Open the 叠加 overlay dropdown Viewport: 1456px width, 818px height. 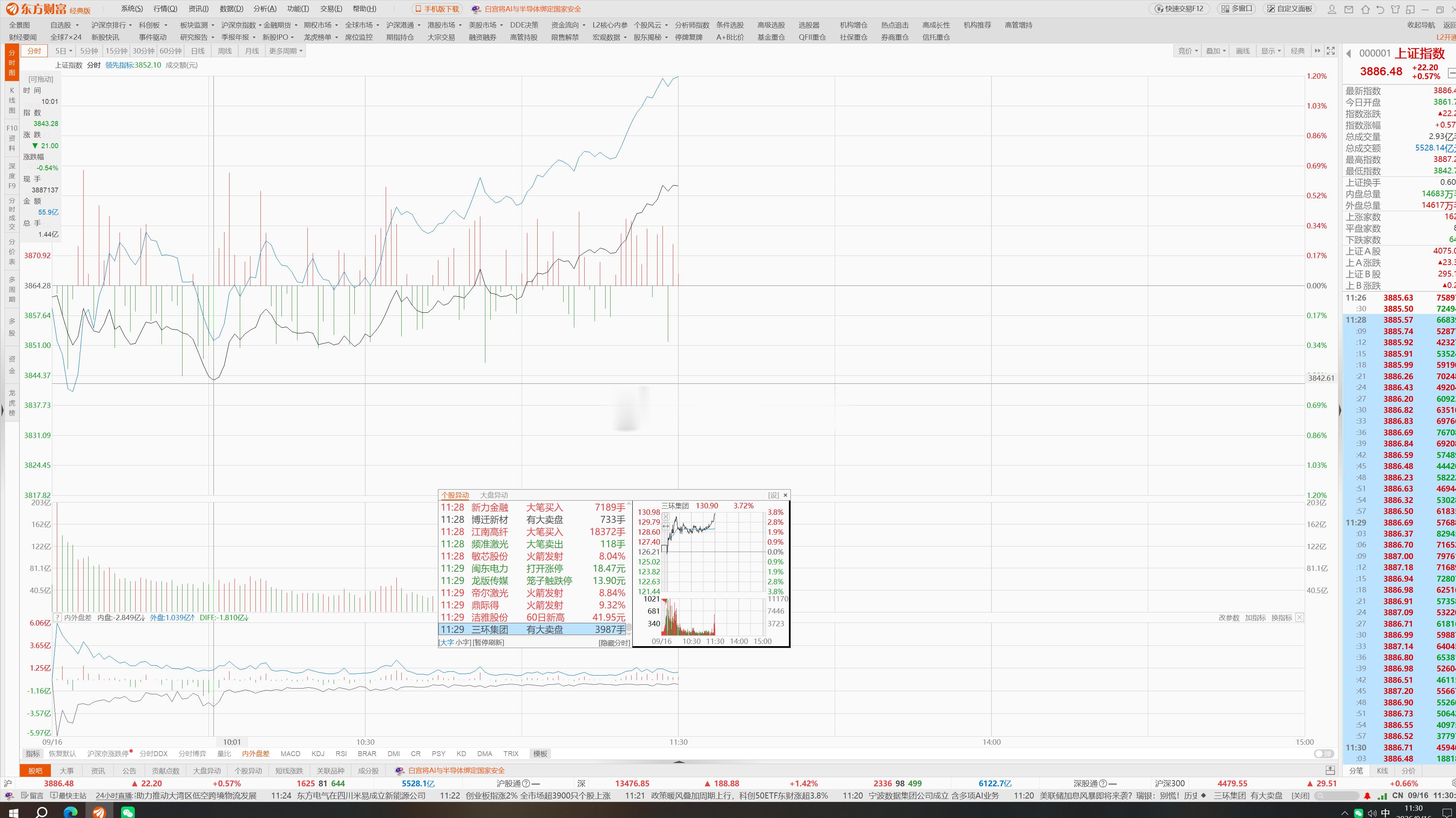click(x=1215, y=51)
